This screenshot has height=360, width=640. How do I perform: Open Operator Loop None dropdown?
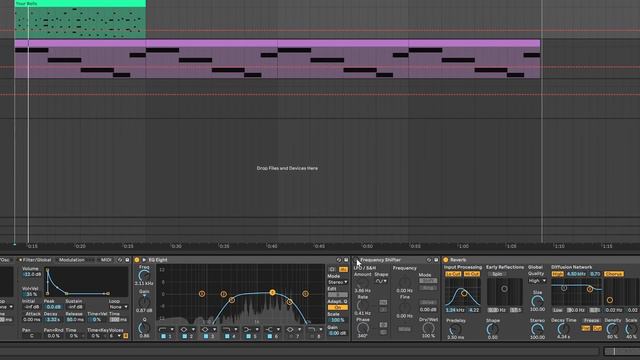pos(118,307)
